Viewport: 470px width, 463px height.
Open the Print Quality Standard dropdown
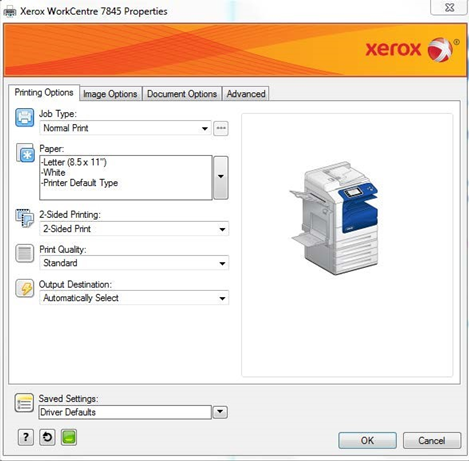pos(134,263)
